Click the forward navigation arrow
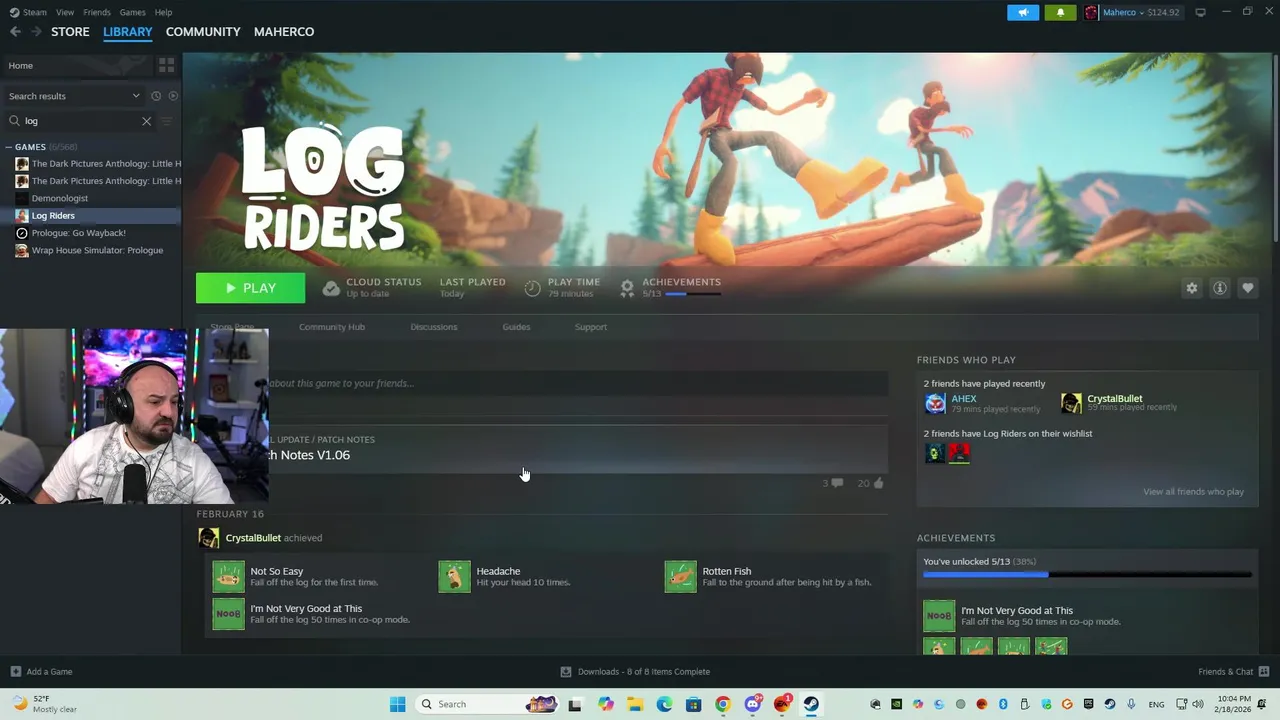Screen dimensions: 1280x720 coord(37,32)
